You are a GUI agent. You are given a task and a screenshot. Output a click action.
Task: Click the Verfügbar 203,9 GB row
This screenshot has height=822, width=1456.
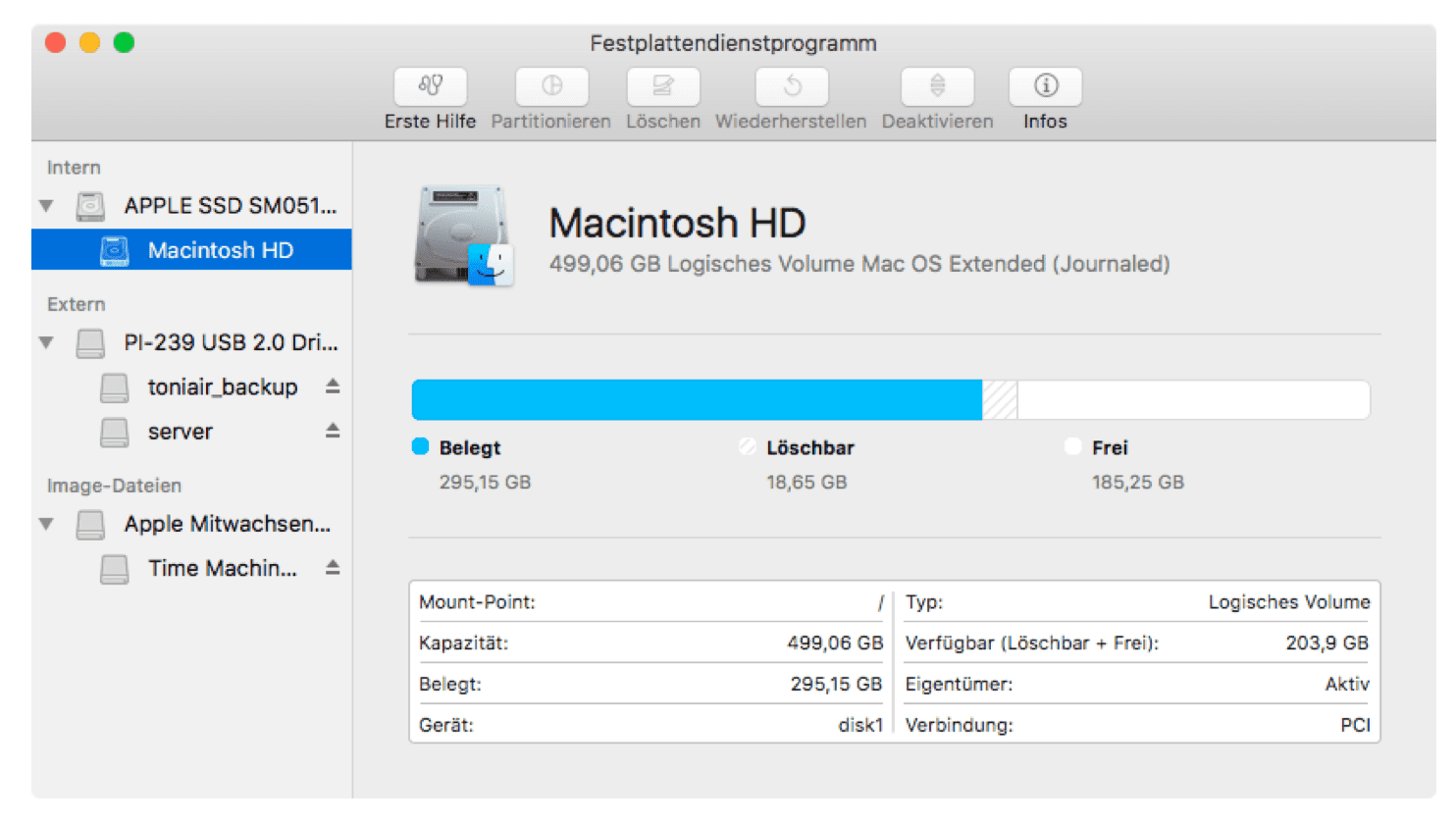[1137, 643]
